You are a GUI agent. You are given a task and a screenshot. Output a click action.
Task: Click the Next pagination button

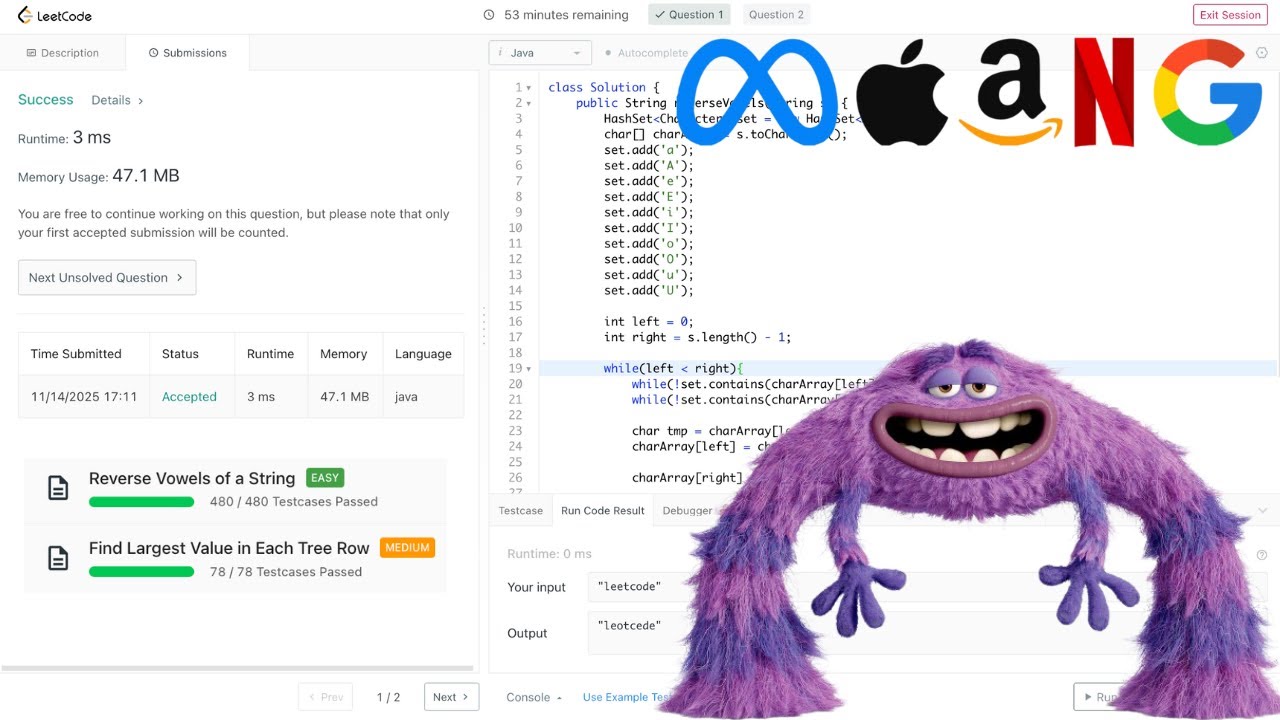click(x=451, y=697)
